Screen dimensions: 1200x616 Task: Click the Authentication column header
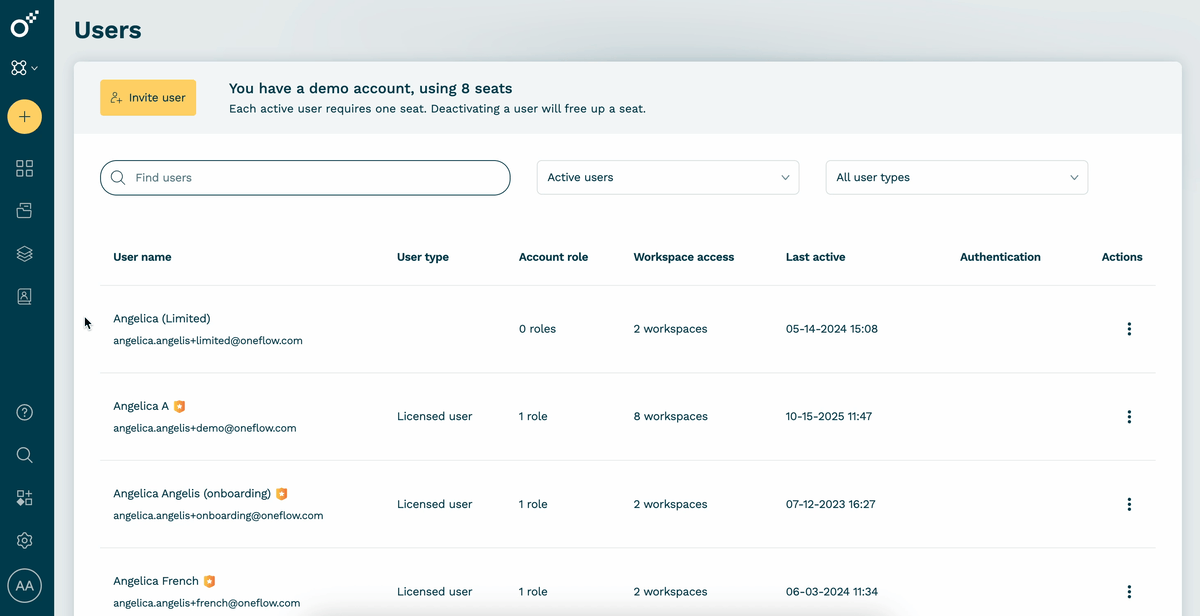tap(1000, 257)
